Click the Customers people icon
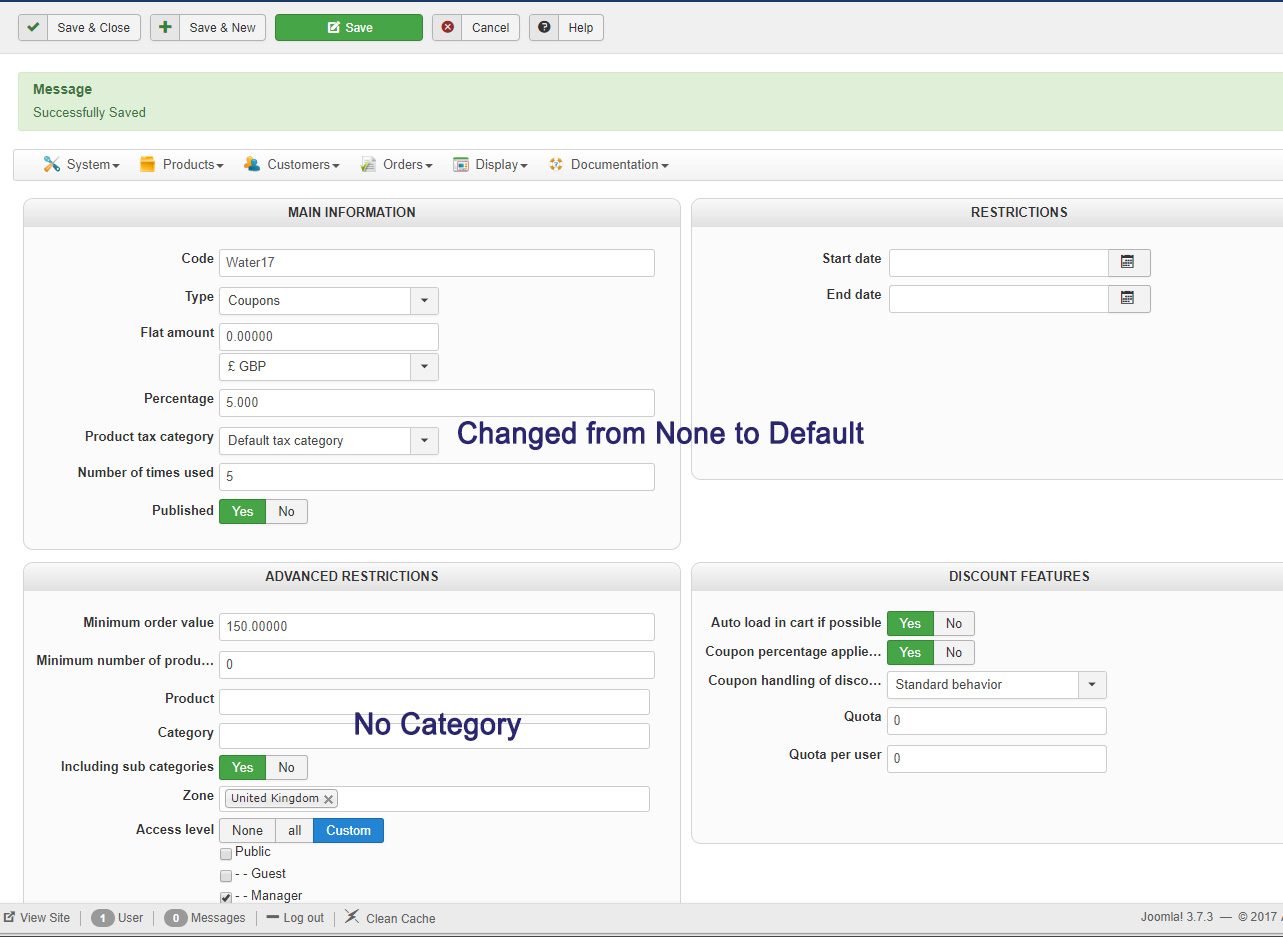Screen dimensions: 1283x937 252,164
